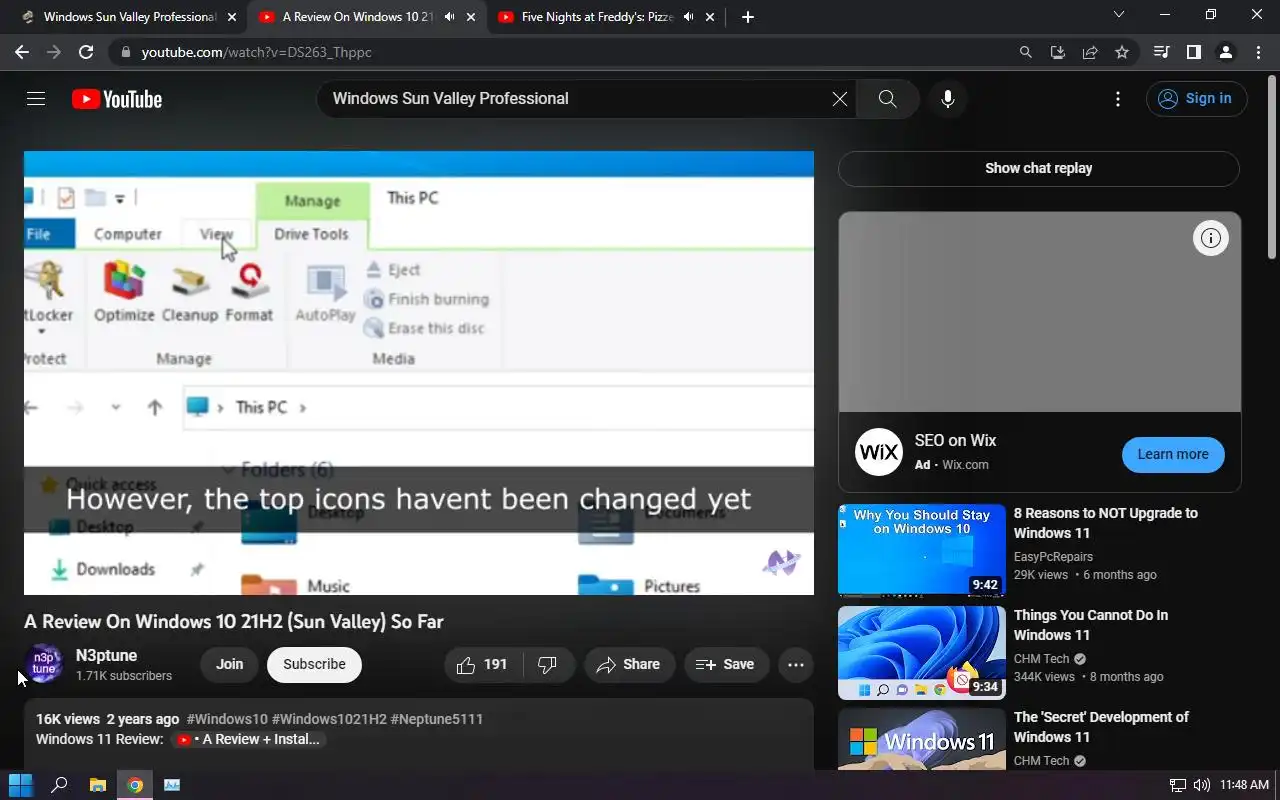Click the #Windows1021H2 hashtag
This screenshot has width=1280, height=800.
pyautogui.click(x=329, y=719)
